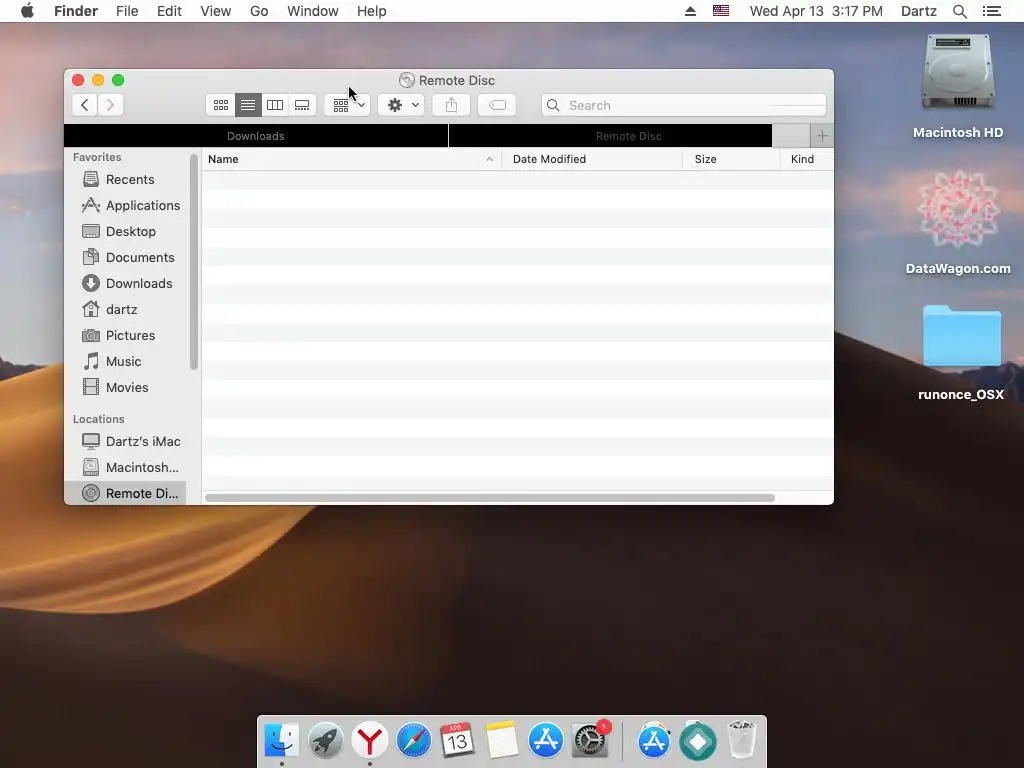The height and width of the screenshot is (768, 1024).
Task: Select Dartz's iMac under Locations
Action: click(125, 441)
